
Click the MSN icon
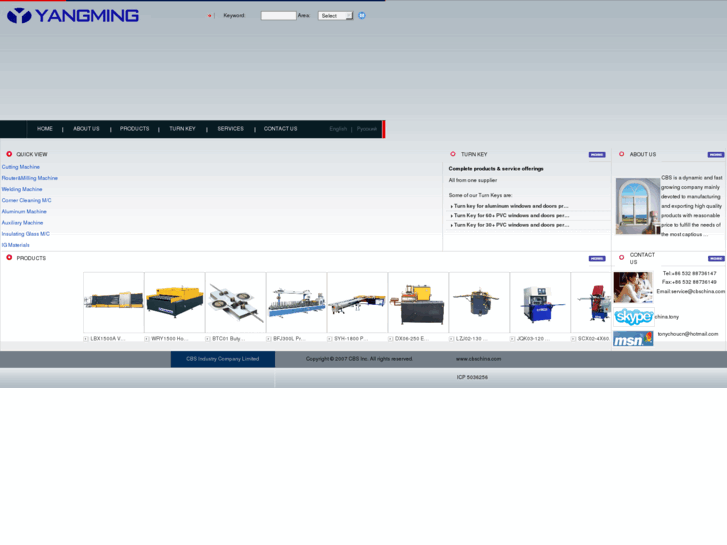tap(633, 339)
